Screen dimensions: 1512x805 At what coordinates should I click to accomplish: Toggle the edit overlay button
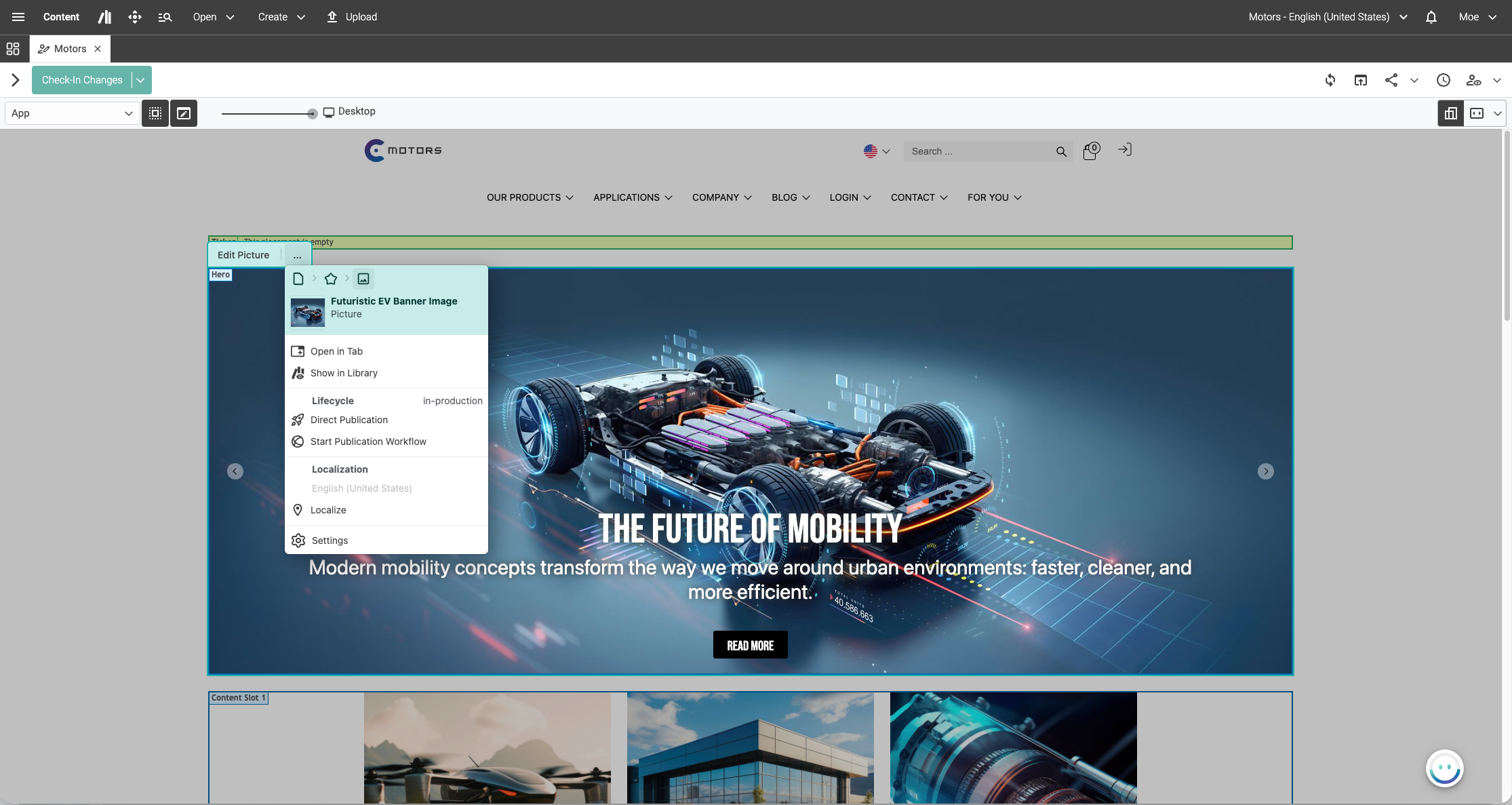184,113
